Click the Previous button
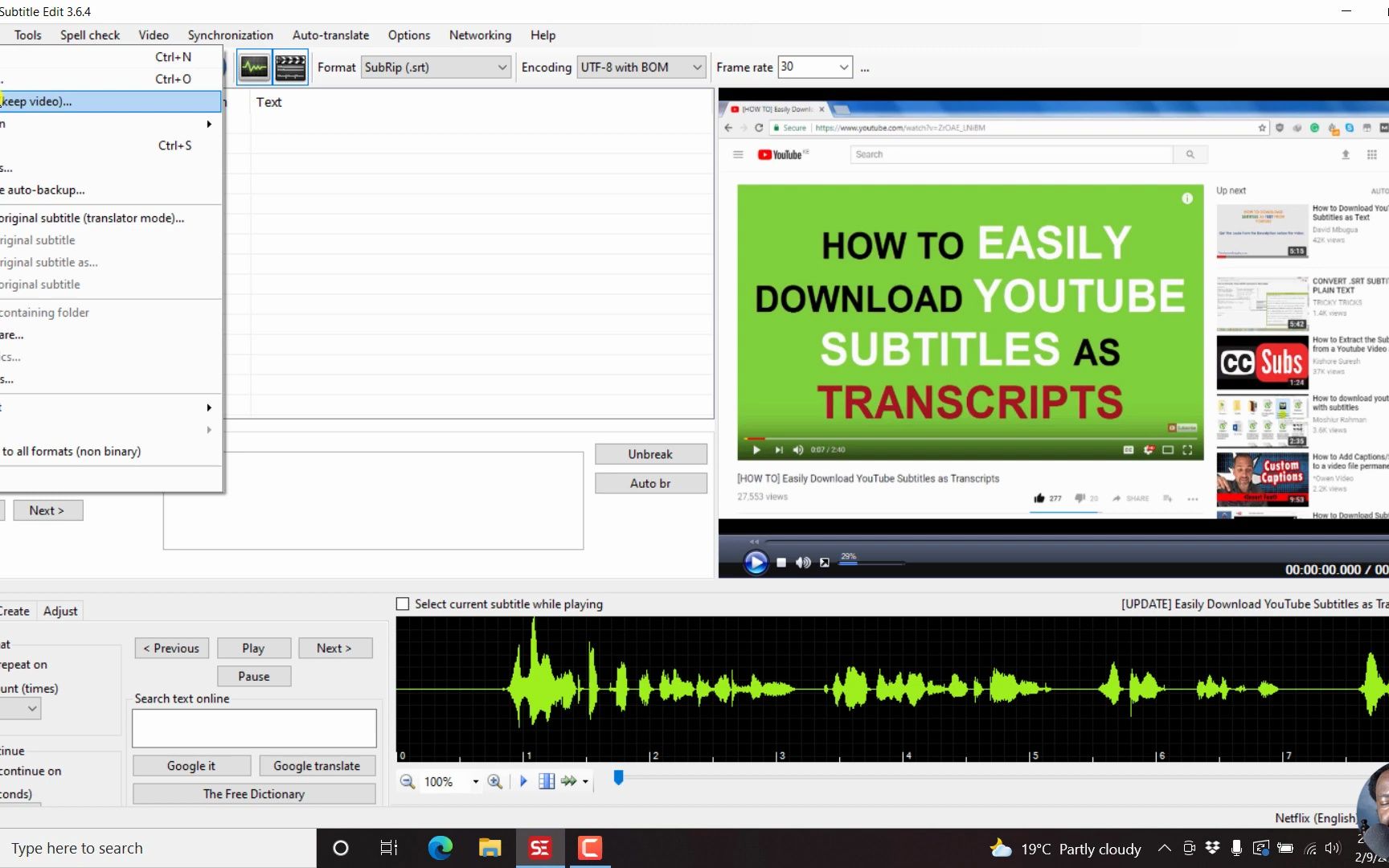The image size is (1389, 868). [x=171, y=648]
